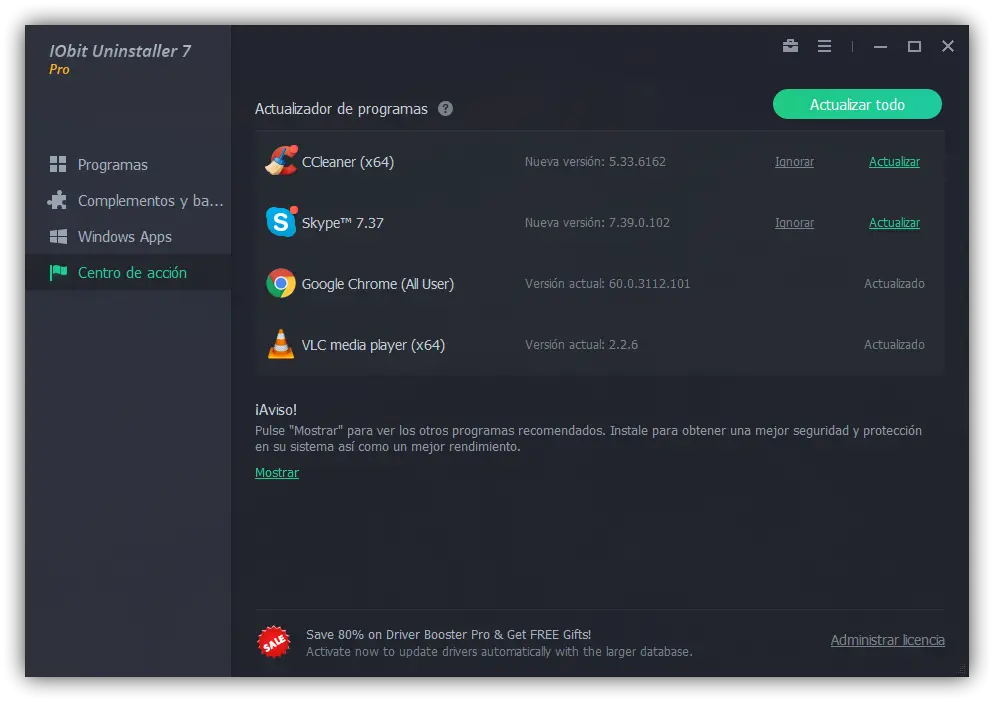Screen dimensions: 994x702
Task: Open the toolbox briefcase icon
Action: tap(790, 46)
